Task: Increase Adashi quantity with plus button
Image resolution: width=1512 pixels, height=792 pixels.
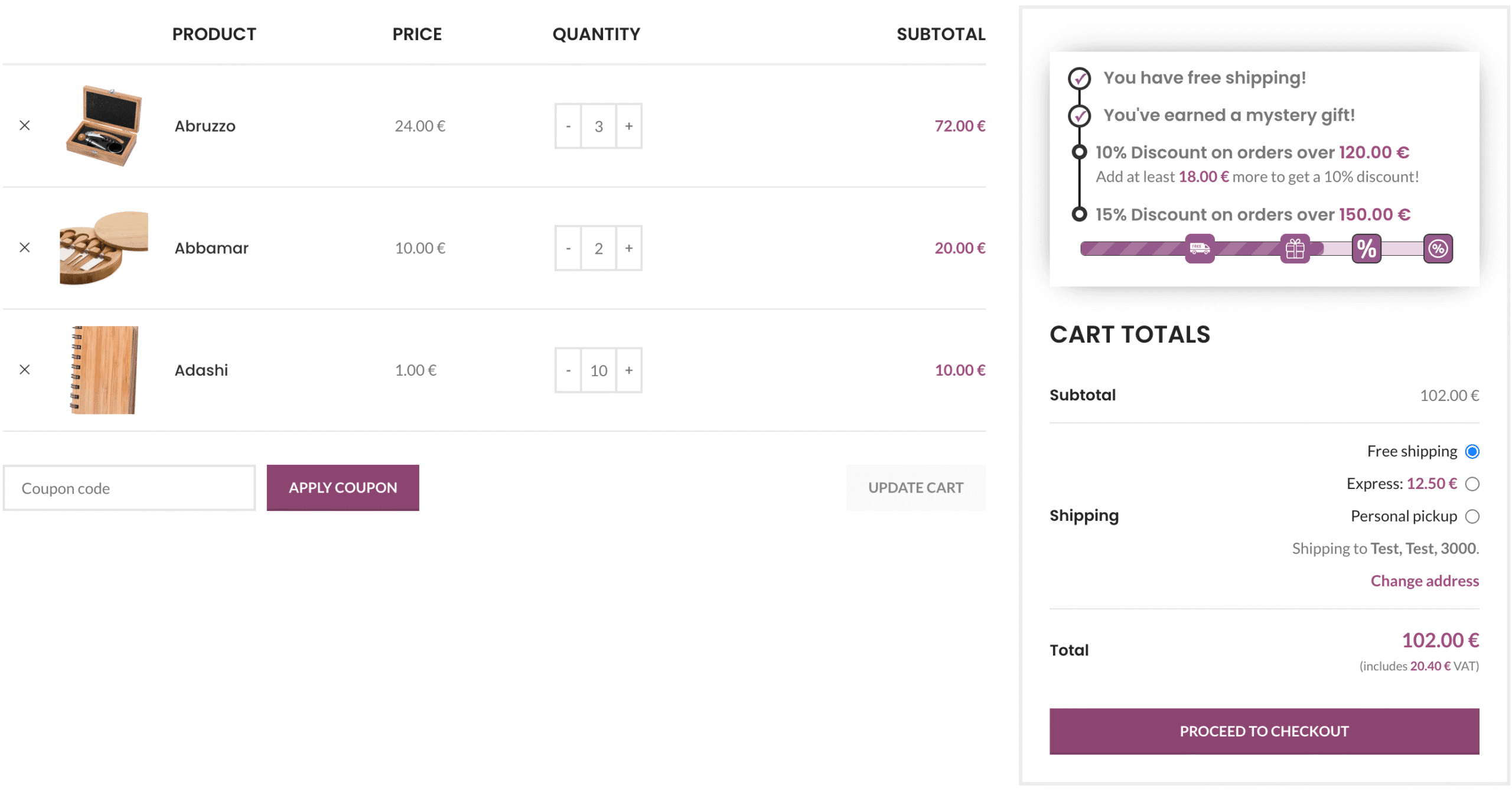Action: [x=628, y=370]
